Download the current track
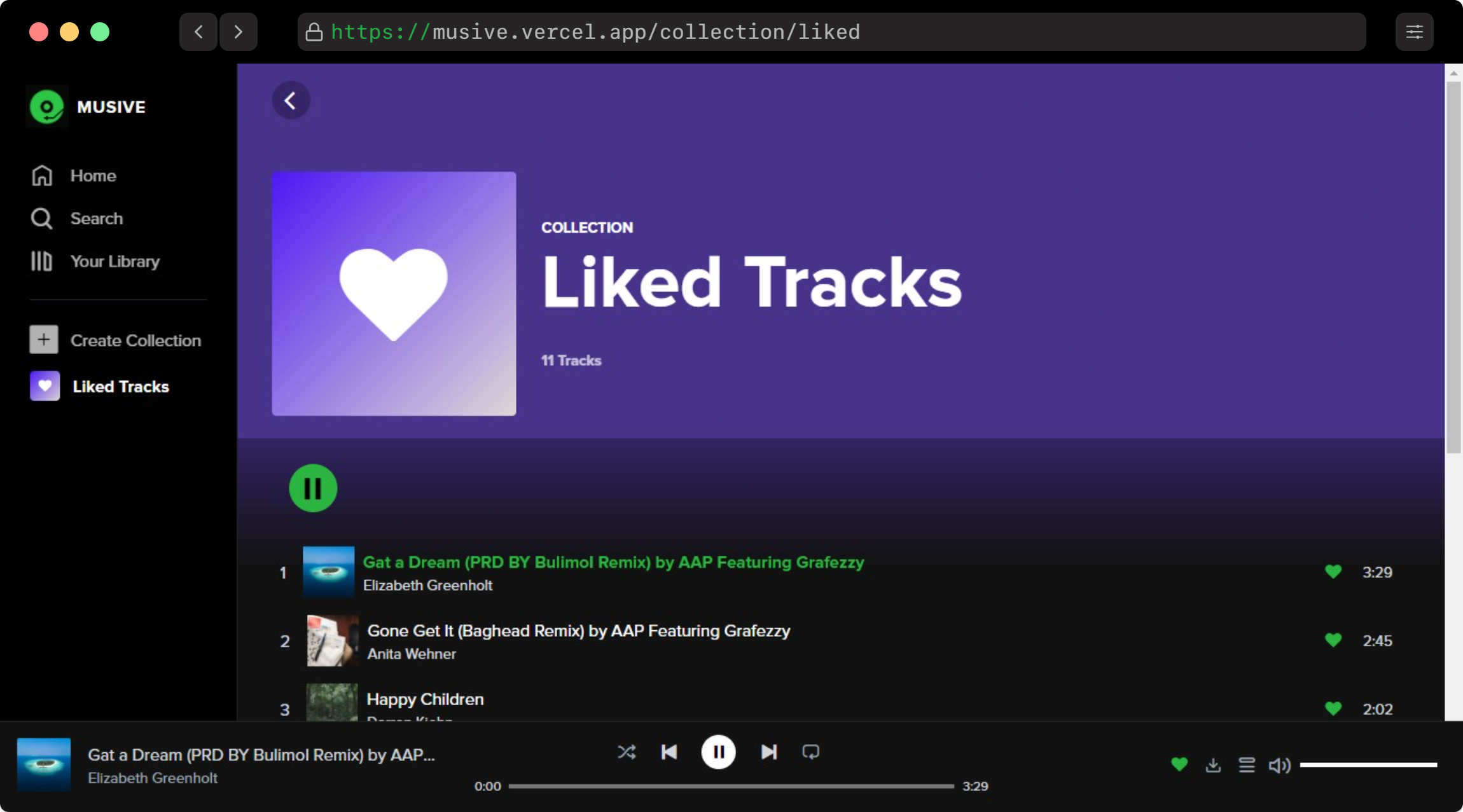Viewport: 1463px width, 812px height. (x=1213, y=765)
